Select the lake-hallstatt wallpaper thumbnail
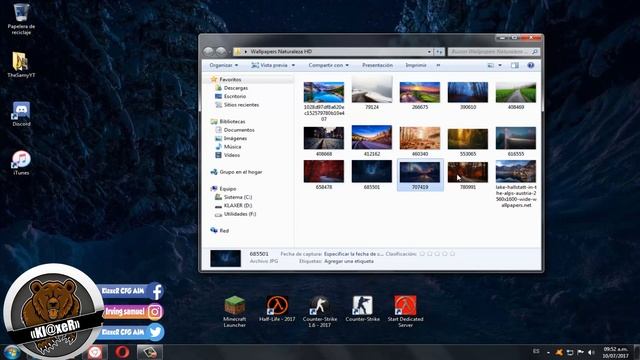Viewport: 640px width, 360px height. click(516, 183)
